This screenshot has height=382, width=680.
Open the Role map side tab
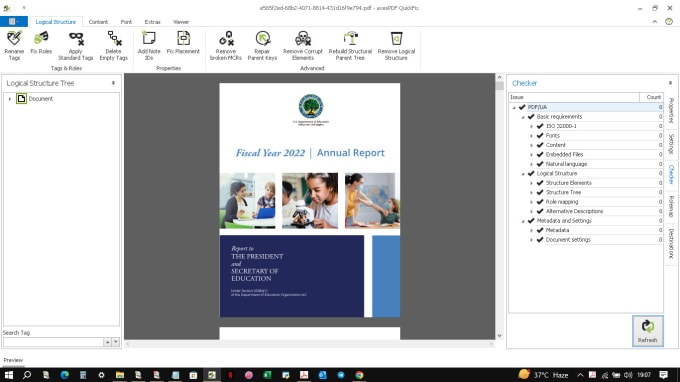tap(671, 206)
